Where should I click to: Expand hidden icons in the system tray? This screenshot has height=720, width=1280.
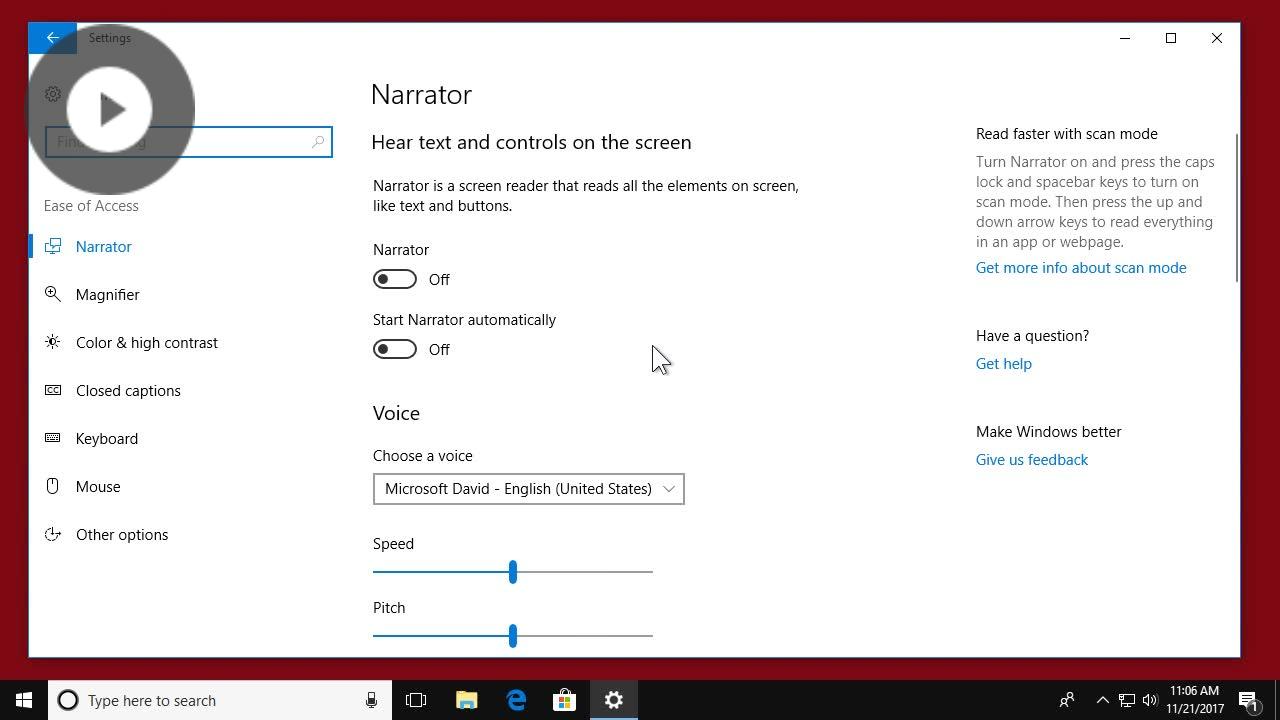tap(1102, 700)
